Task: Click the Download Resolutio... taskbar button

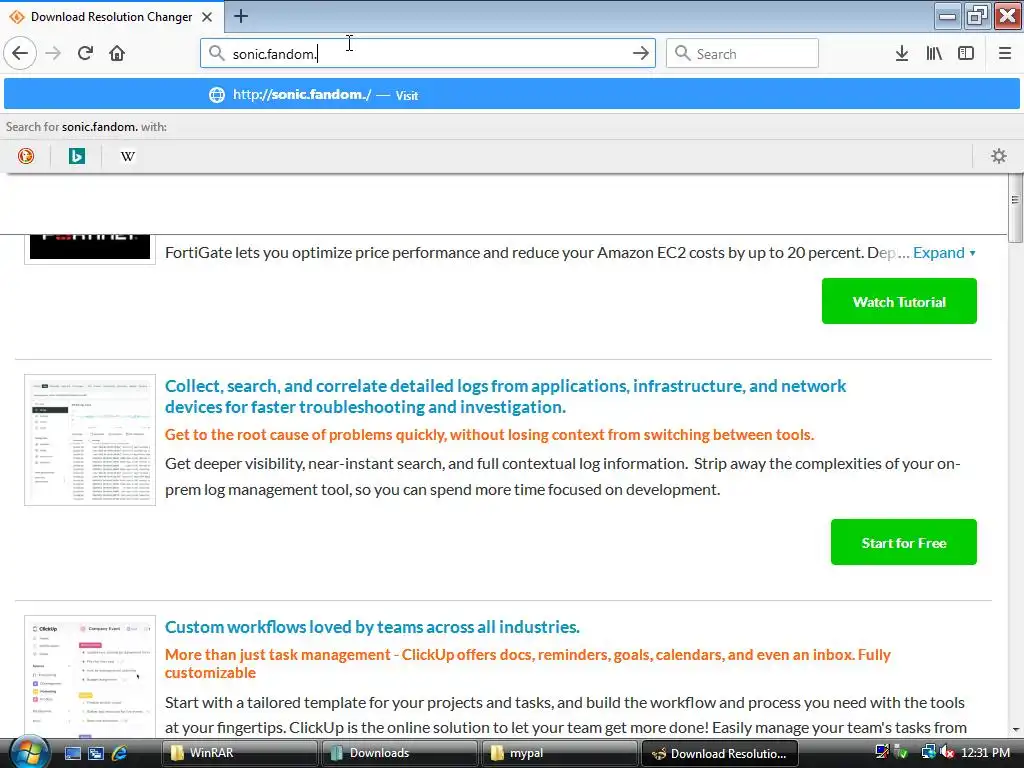Action: coord(720,753)
